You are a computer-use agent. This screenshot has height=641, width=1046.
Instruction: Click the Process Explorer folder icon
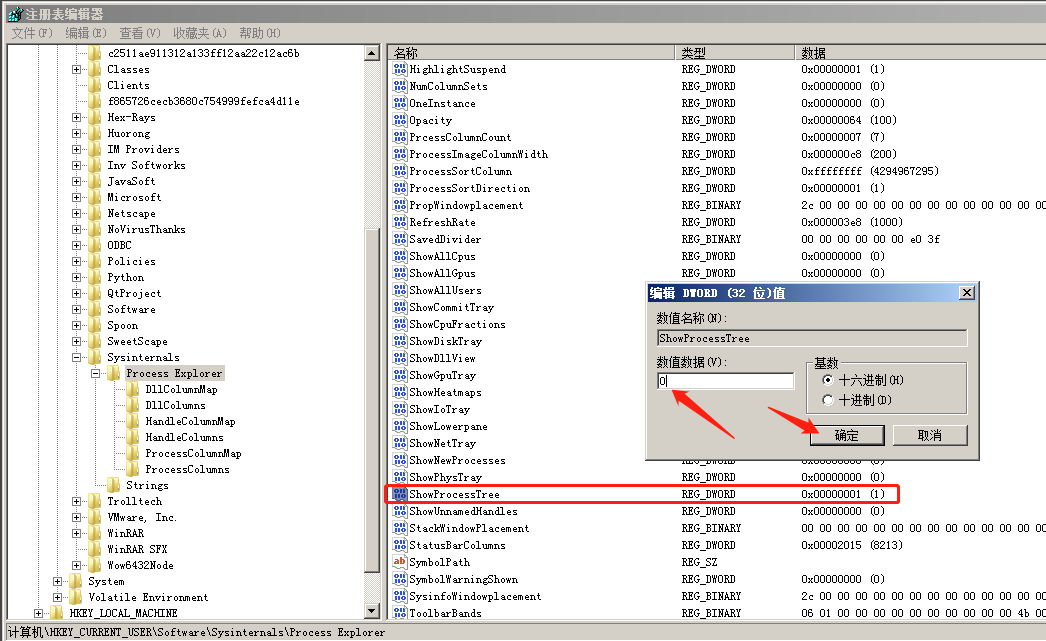114,373
